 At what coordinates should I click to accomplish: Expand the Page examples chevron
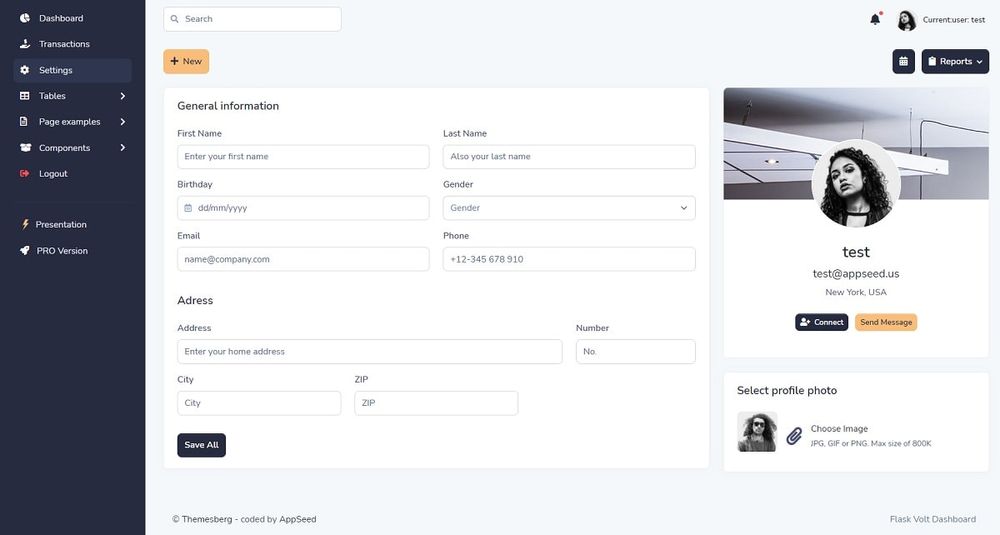pyautogui.click(x=122, y=122)
